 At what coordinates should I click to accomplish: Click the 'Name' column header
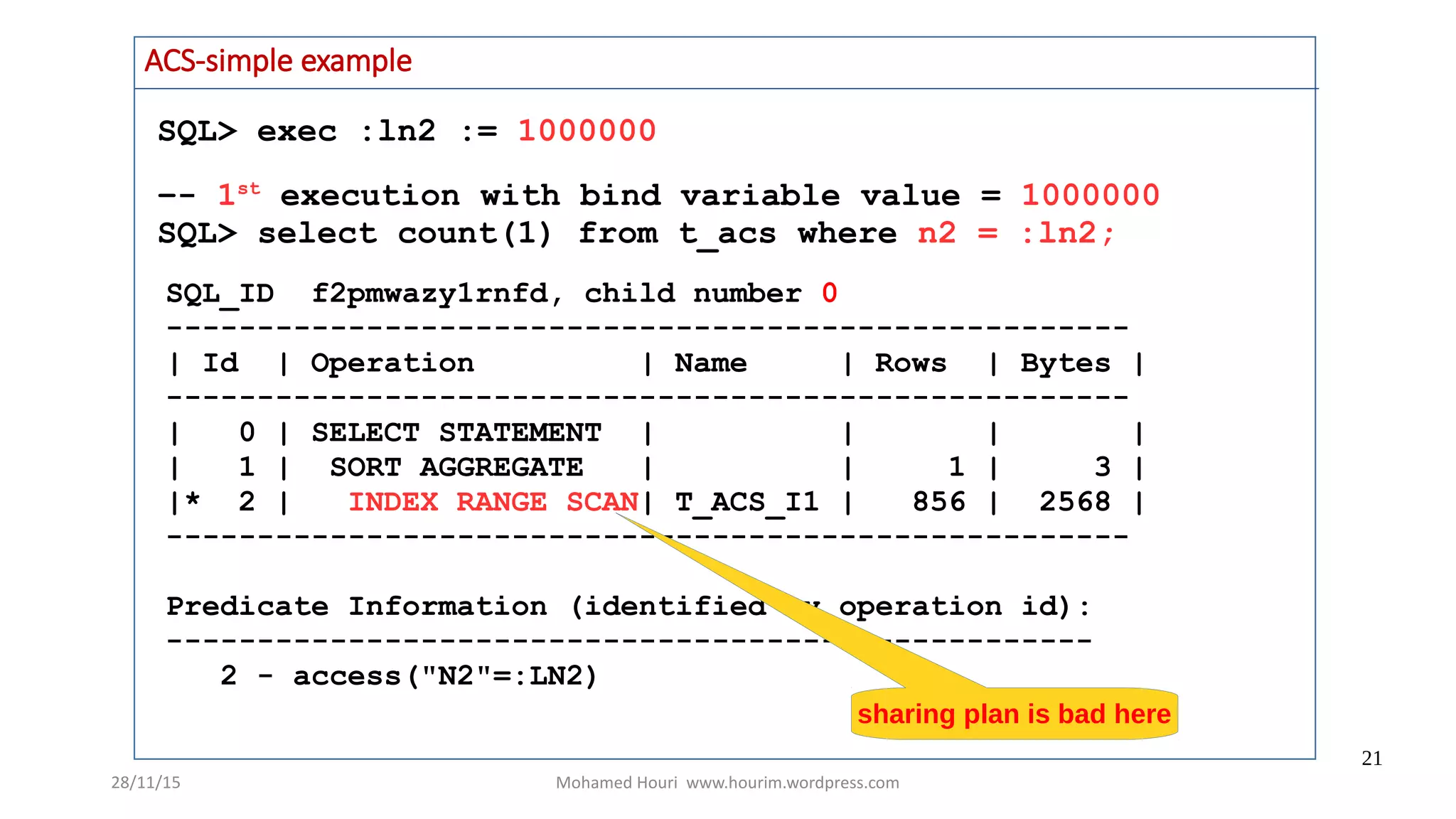click(711, 363)
